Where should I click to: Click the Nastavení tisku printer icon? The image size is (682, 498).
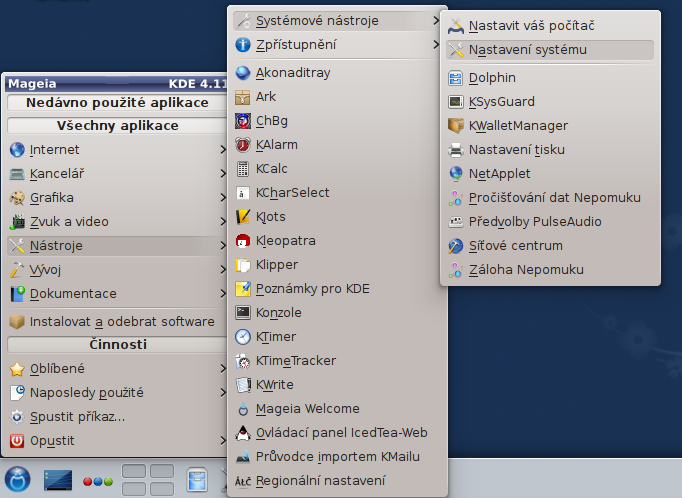[x=455, y=150]
